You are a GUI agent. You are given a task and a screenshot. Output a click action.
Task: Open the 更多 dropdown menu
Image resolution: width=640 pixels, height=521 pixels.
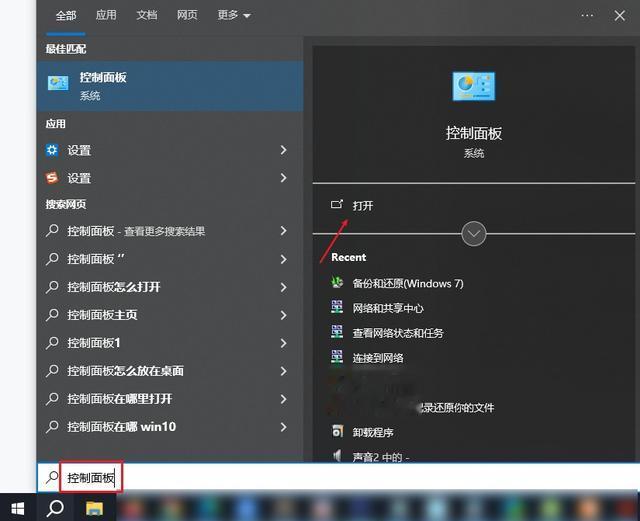point(233,16)
